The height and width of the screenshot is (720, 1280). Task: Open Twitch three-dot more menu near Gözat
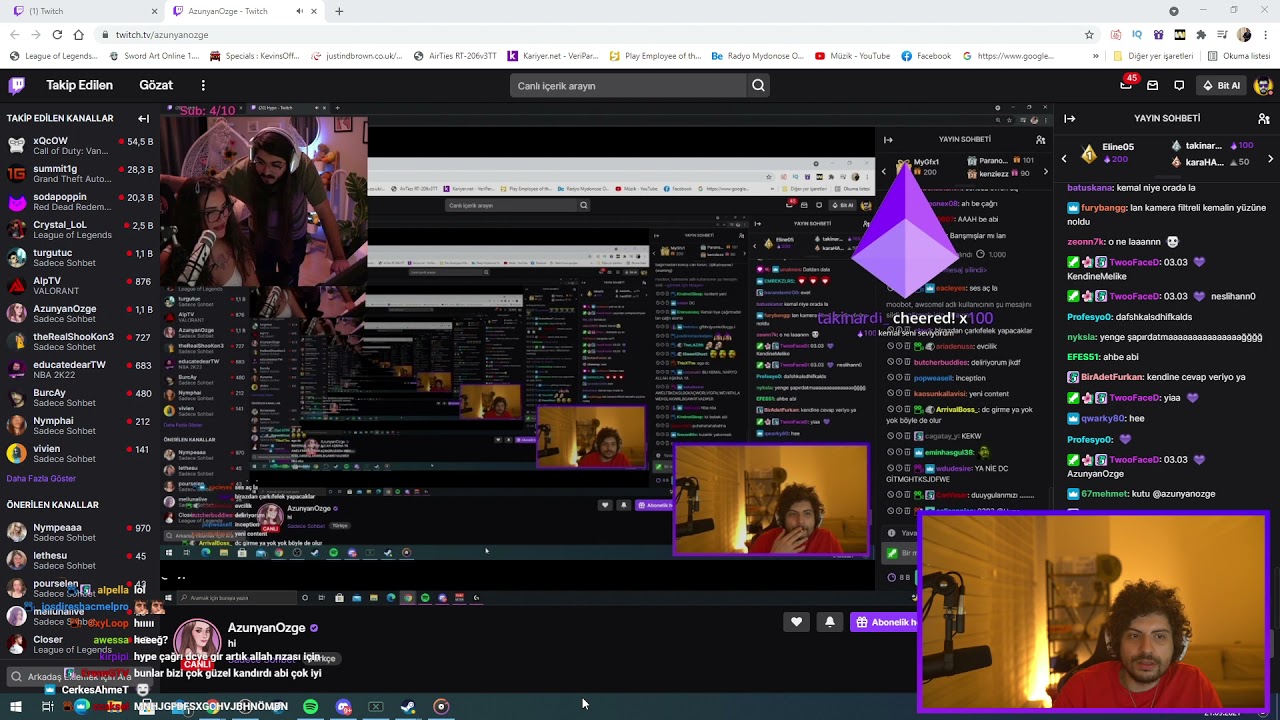point(203,86)
